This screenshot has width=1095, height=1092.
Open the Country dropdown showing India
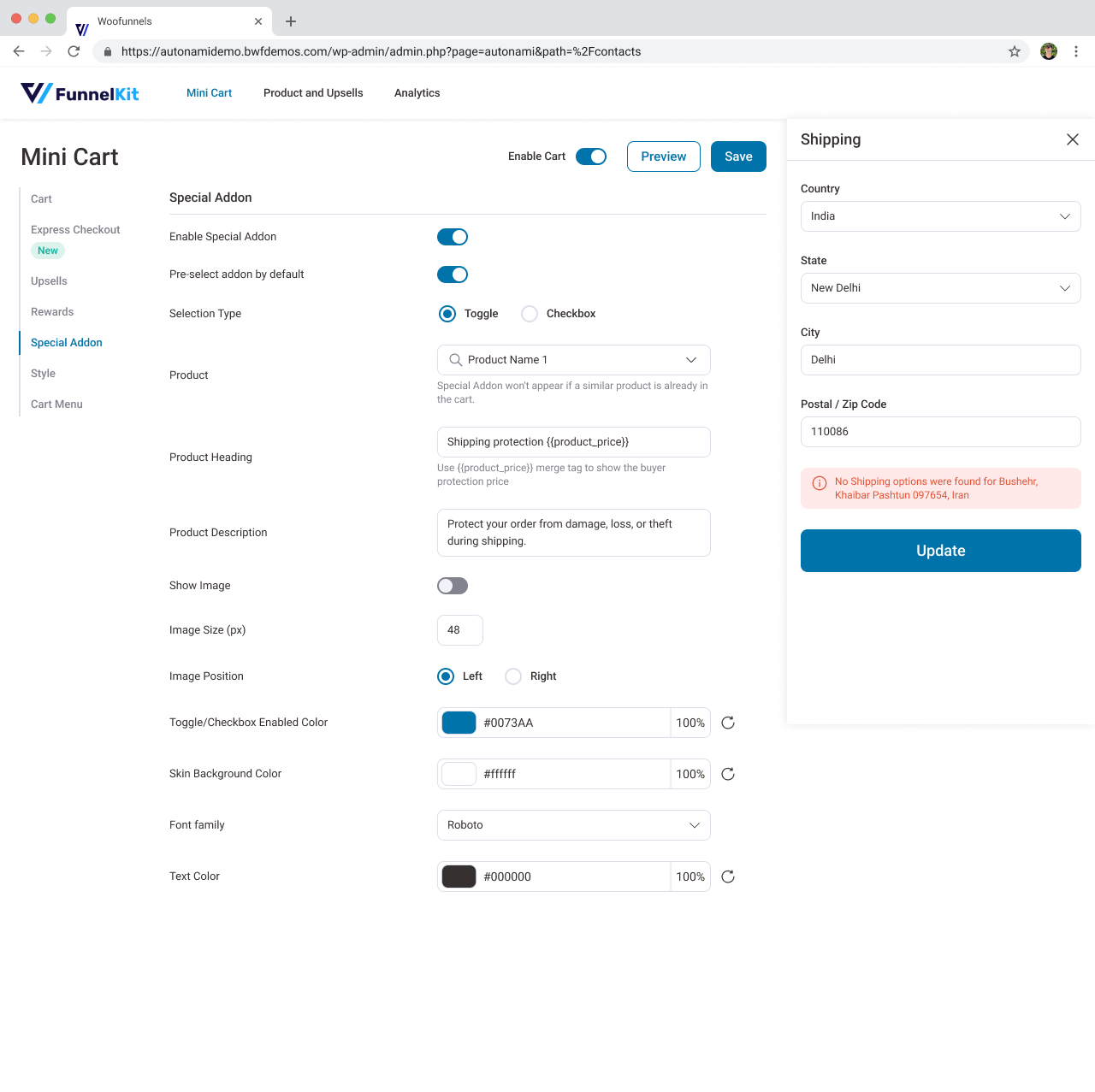pyautogui.click(x=940, y=216)
